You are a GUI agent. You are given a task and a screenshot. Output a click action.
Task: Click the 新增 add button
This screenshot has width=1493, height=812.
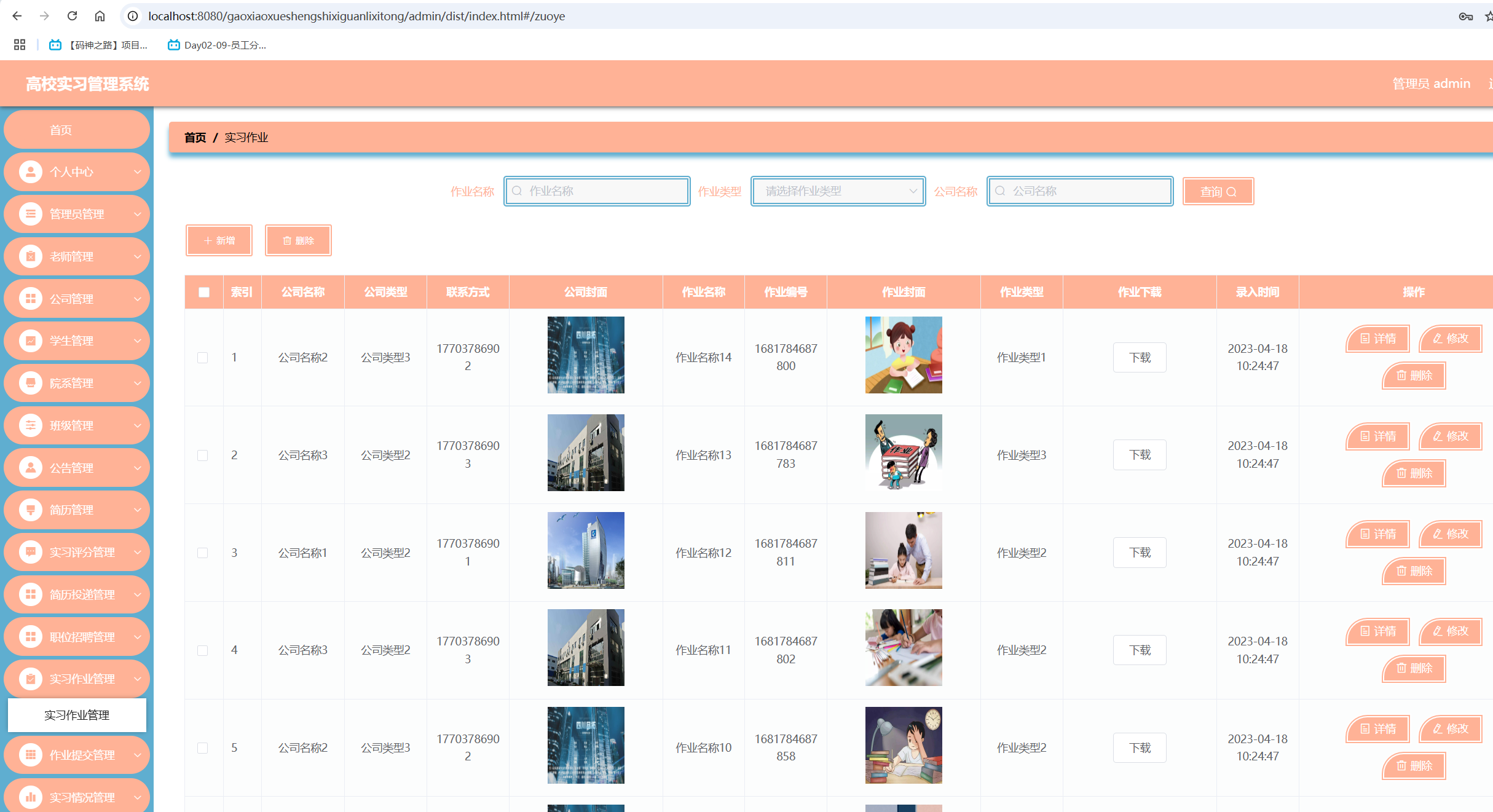tap(219, 240)
